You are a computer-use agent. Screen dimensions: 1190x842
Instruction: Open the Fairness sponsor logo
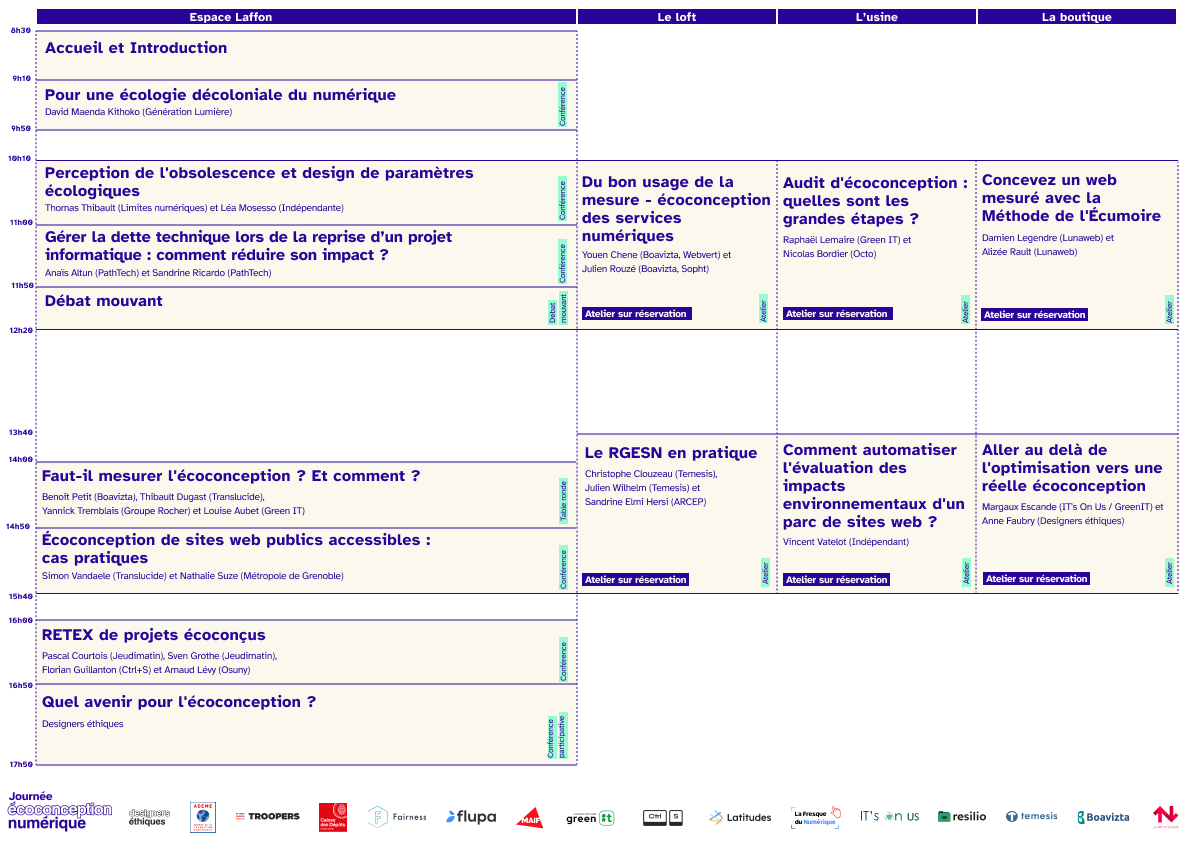[x=397, y=817]
